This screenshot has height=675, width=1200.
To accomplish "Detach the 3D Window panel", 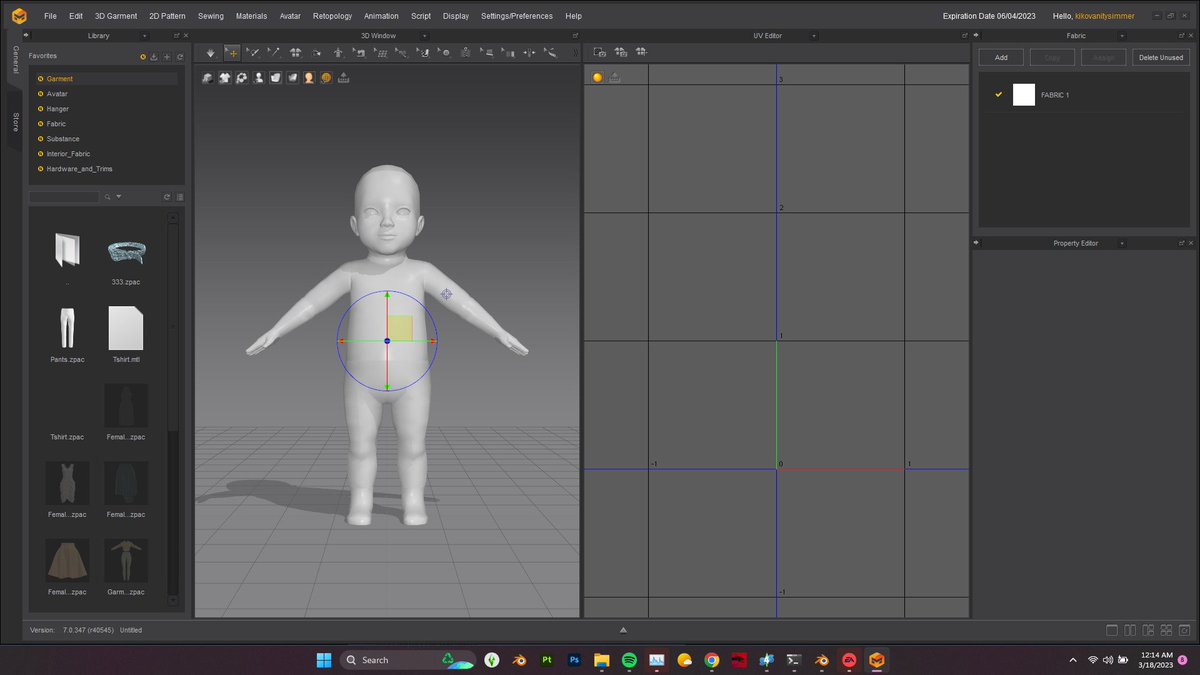I will 575,35.
